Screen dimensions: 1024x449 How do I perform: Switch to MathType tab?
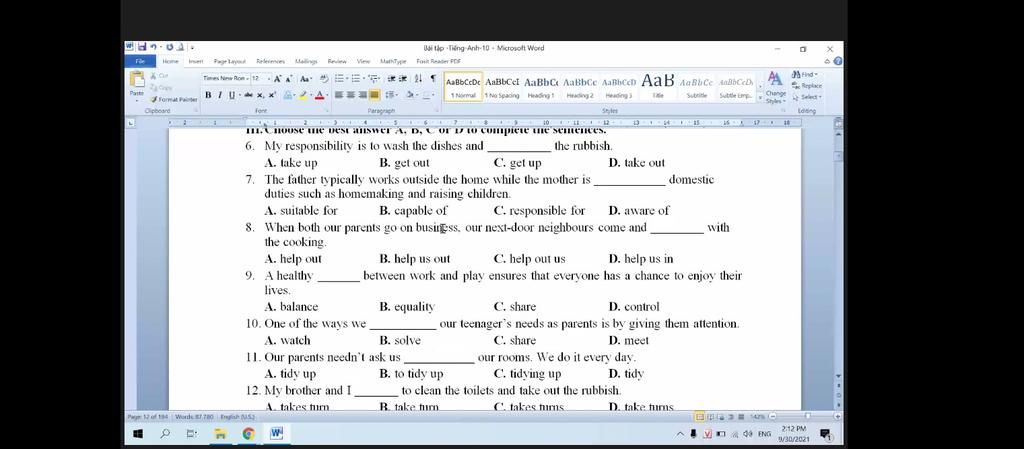coord(393,61)
